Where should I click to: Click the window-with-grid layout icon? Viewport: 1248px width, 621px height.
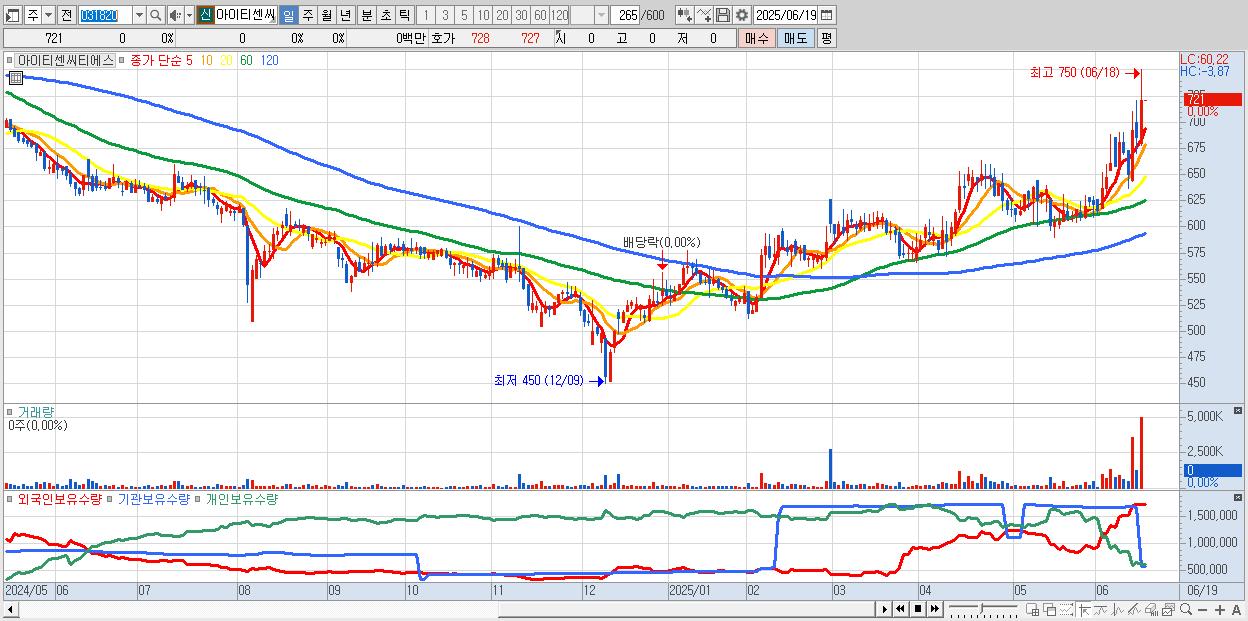pos(1033,610)
